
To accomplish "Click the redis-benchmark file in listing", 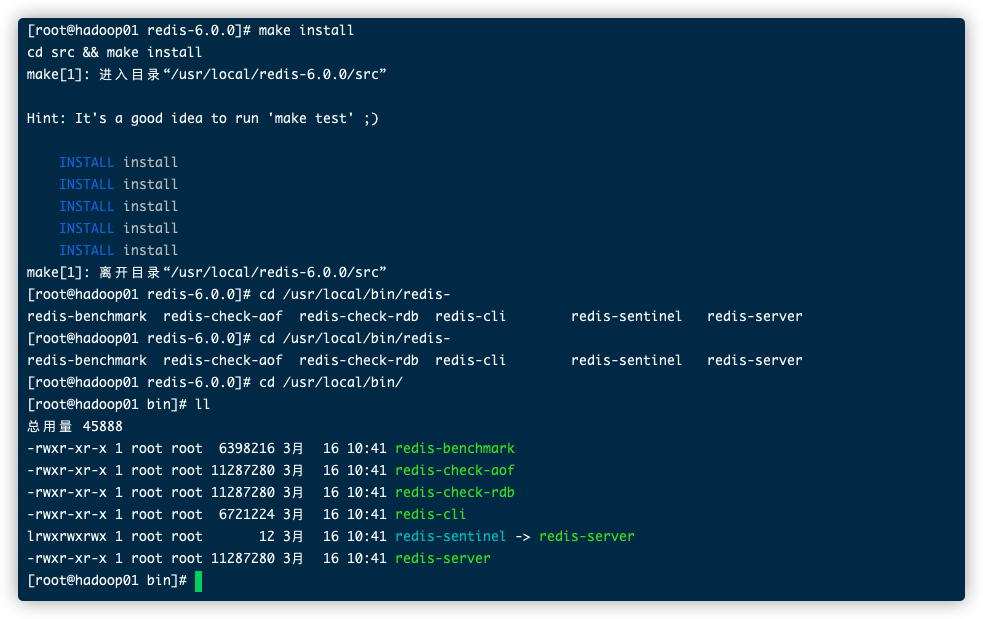I will (x=455, y=448).
